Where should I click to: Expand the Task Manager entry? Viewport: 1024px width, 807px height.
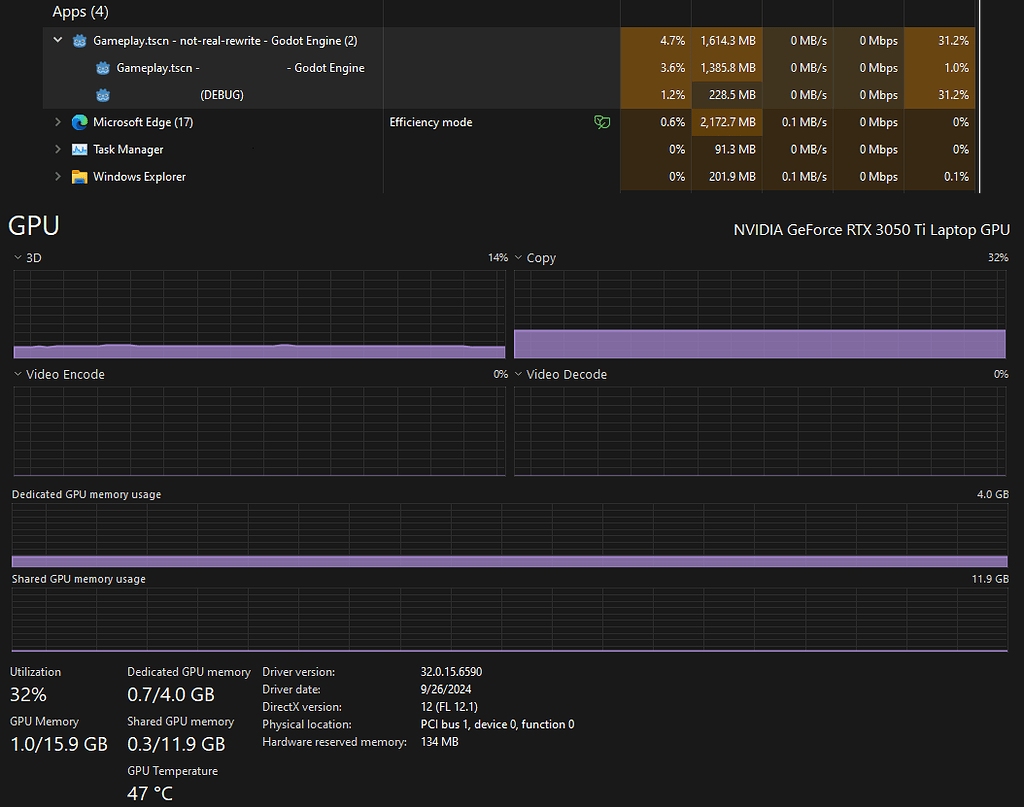57,149
